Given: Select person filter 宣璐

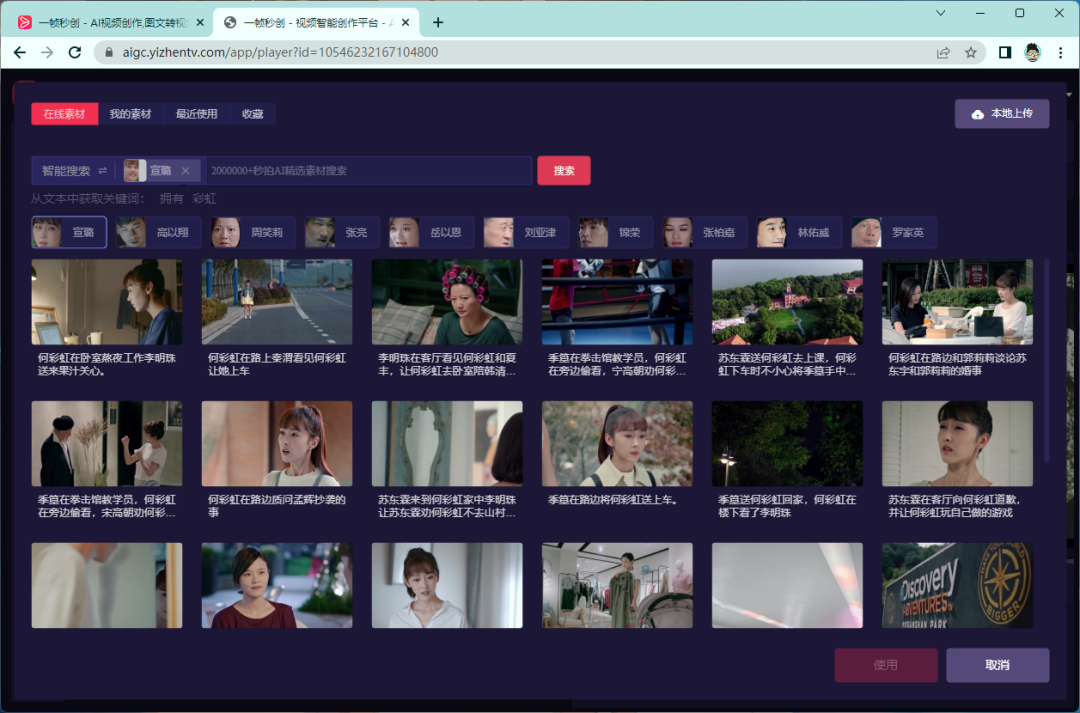Looking at the screenshot, I should 69,232.
